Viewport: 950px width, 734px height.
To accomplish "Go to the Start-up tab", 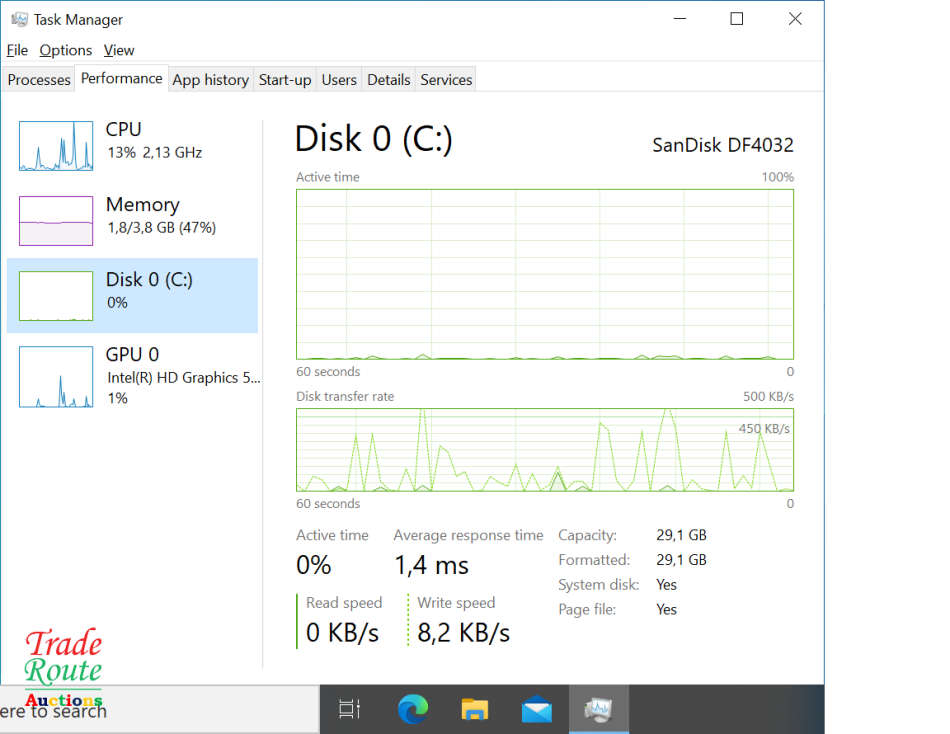I will (285, 80).
